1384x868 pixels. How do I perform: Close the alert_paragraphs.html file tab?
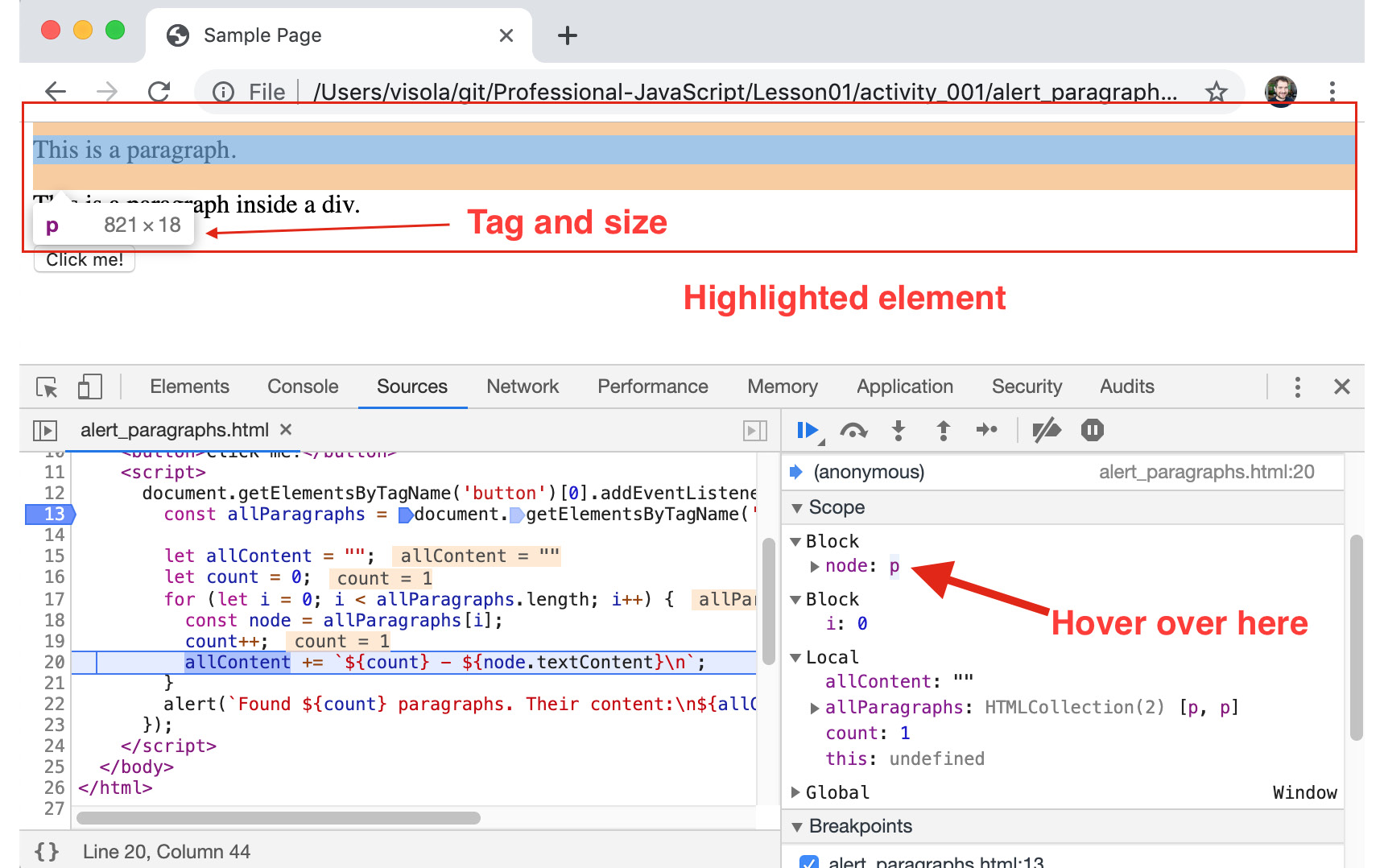pyautogui.click(x=286, y=429)
